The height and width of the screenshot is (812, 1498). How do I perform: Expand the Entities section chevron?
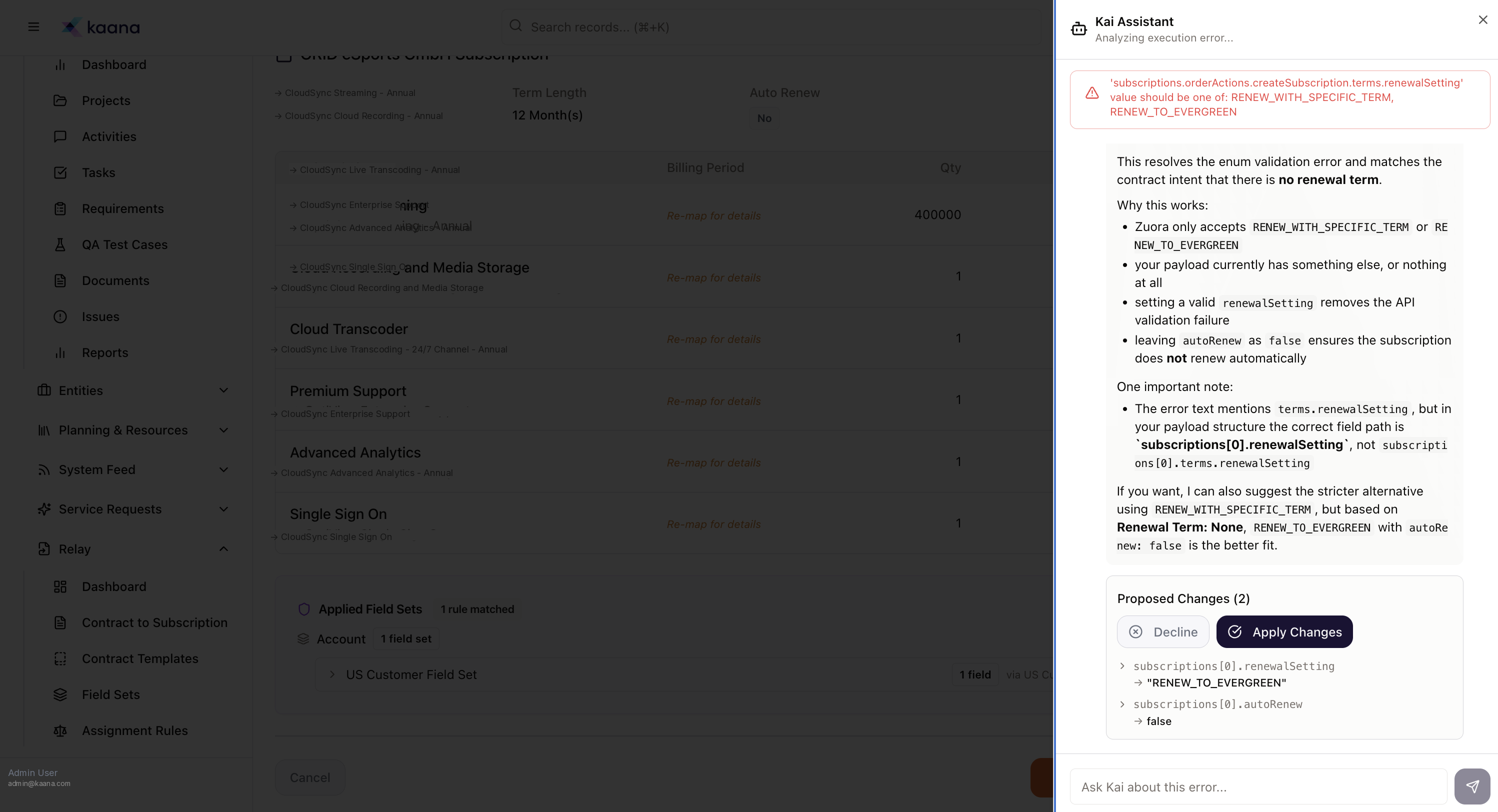click(223, 390)
